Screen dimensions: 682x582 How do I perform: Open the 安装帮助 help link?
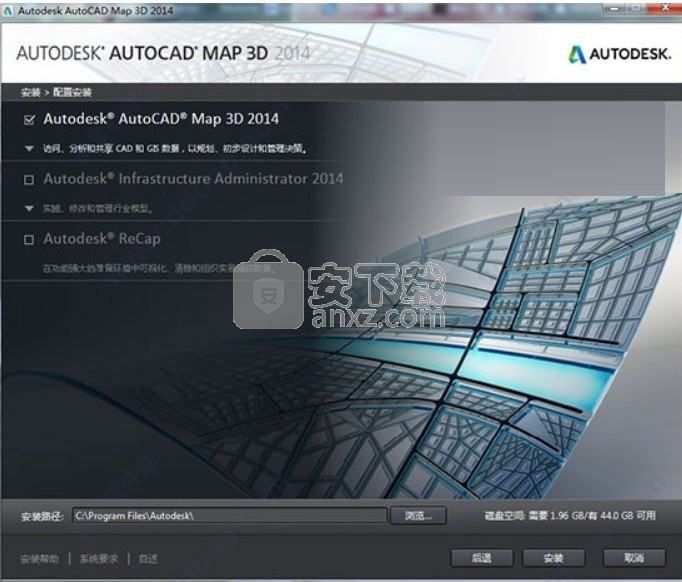point(40,559)
